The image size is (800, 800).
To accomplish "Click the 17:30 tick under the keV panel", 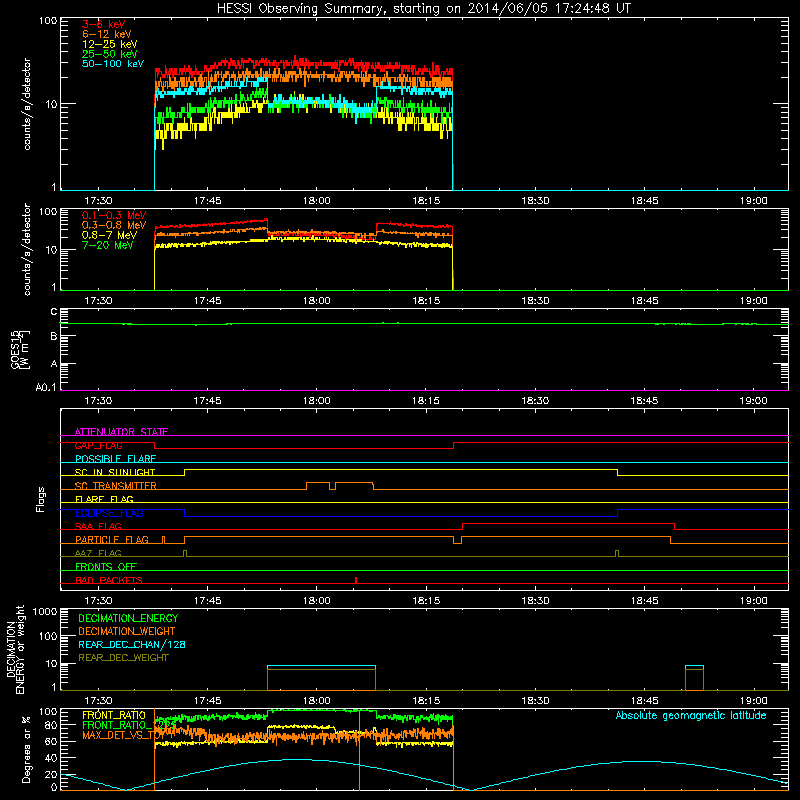I will [x=98, y=201].
